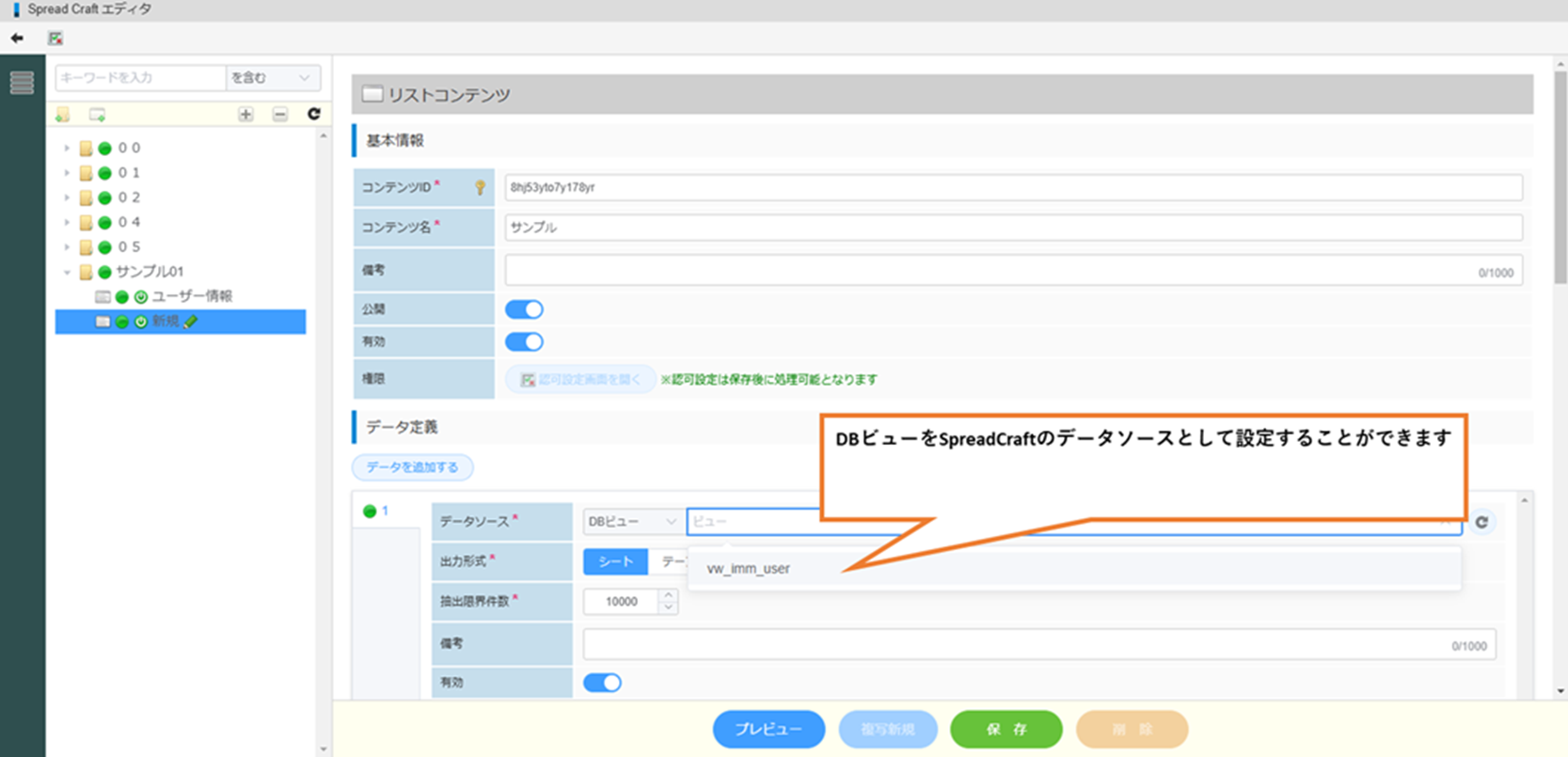
Task: Click the コンテンツ名 input field
Action: [1013, 228]
